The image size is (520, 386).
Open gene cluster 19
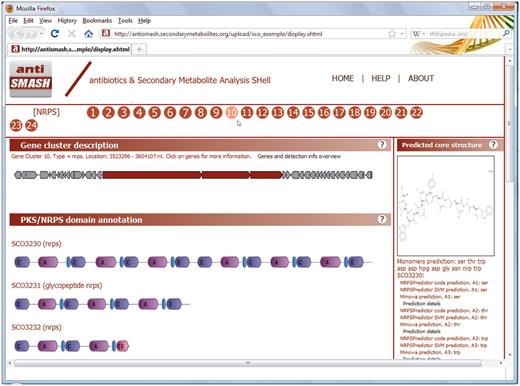pyautogui.click(x=370, y=113)
